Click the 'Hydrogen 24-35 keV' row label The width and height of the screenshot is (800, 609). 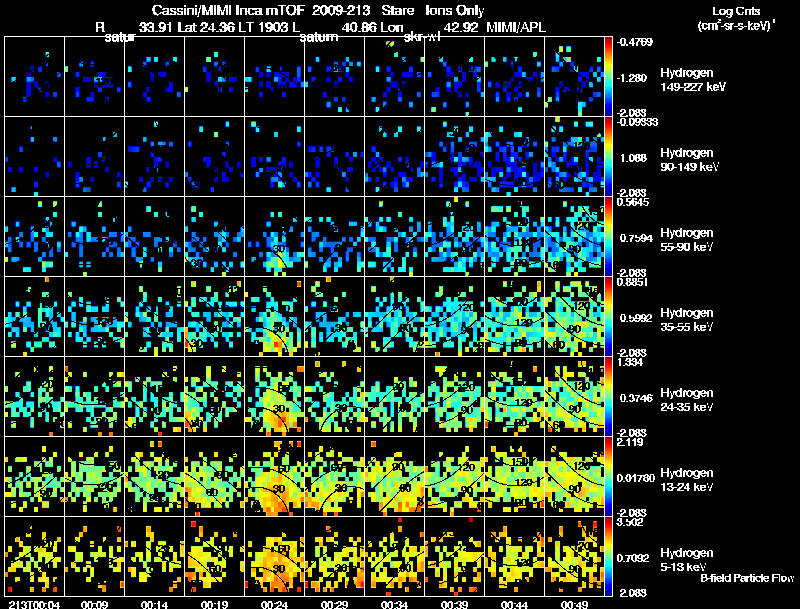(x=687, y=400)
